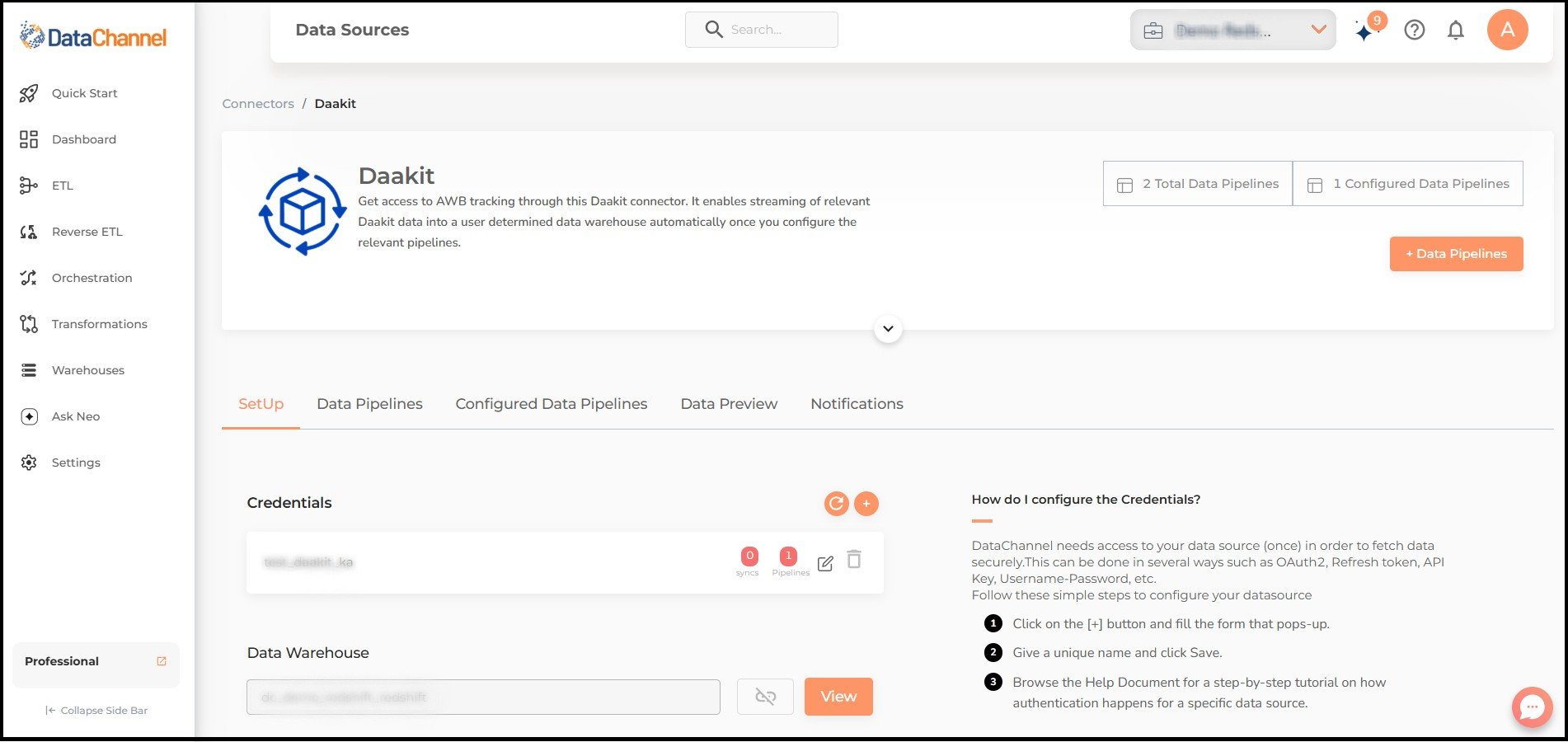Select the ETL sidebar icon

[29, 185]
